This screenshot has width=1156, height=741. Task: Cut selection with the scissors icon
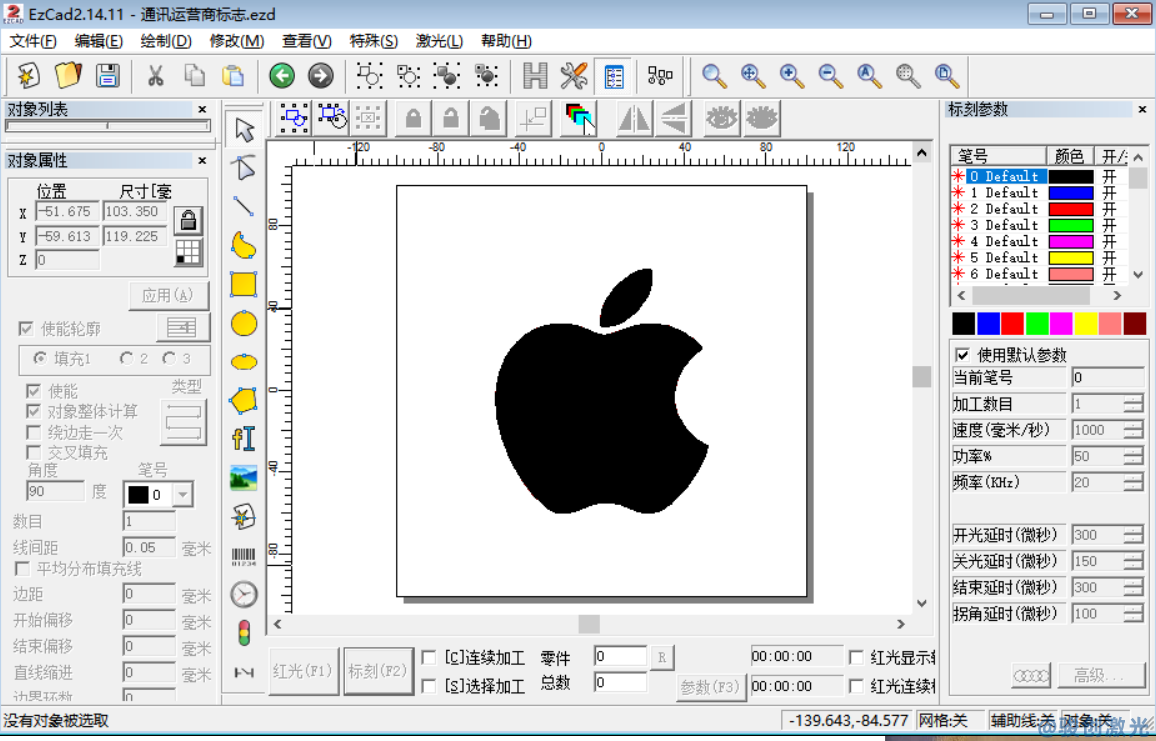(155, 75)
